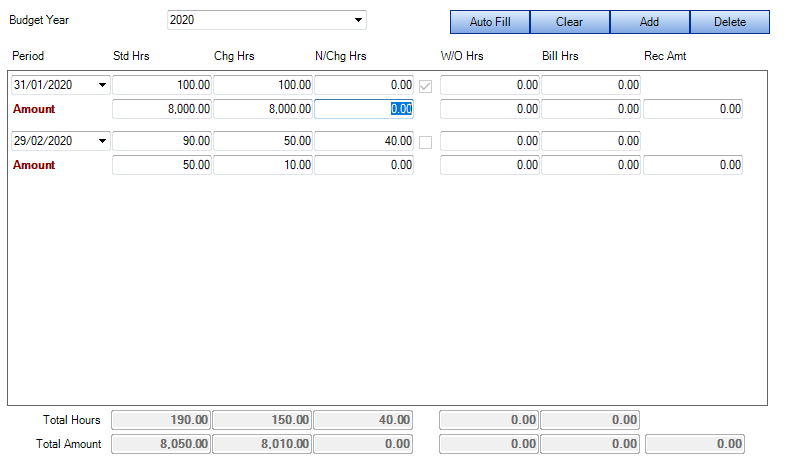Viewport: 790px width, 461px height.
Task: Select Total Hours Chg field showing 150.00
Action: (262, 420)
